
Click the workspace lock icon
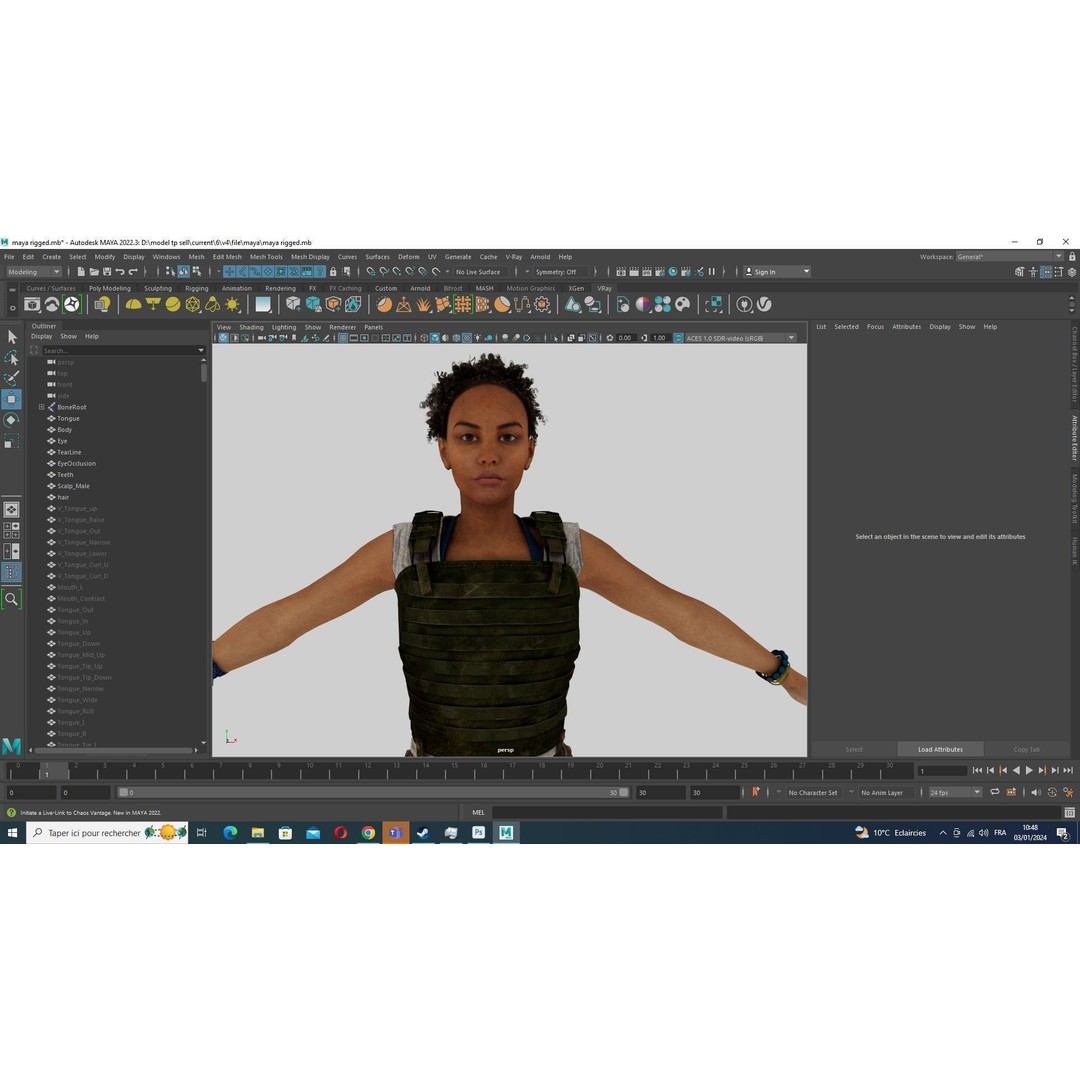click(x=1072, y=257)
